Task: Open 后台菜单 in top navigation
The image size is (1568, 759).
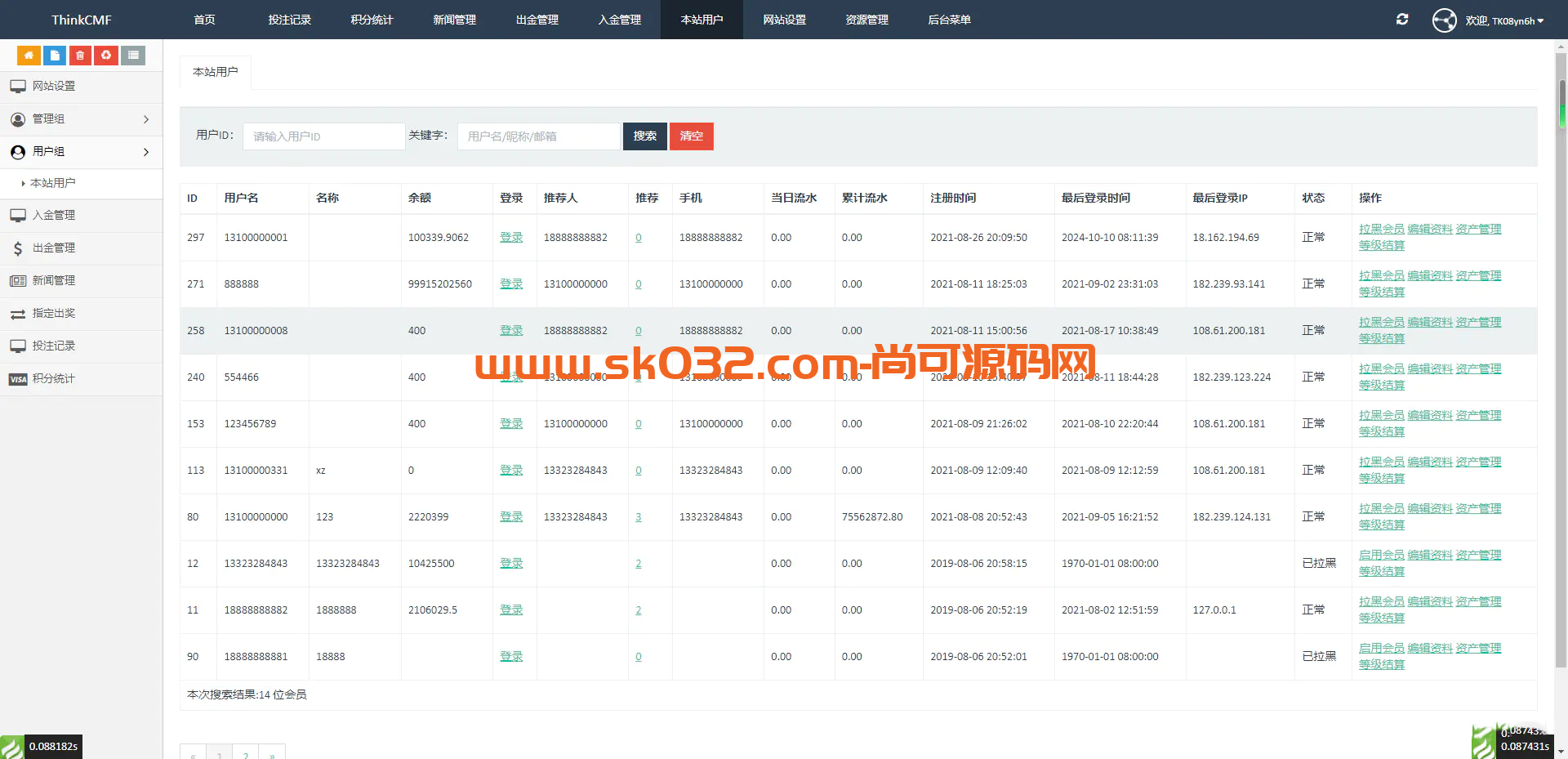Action: tap(950, 20)
